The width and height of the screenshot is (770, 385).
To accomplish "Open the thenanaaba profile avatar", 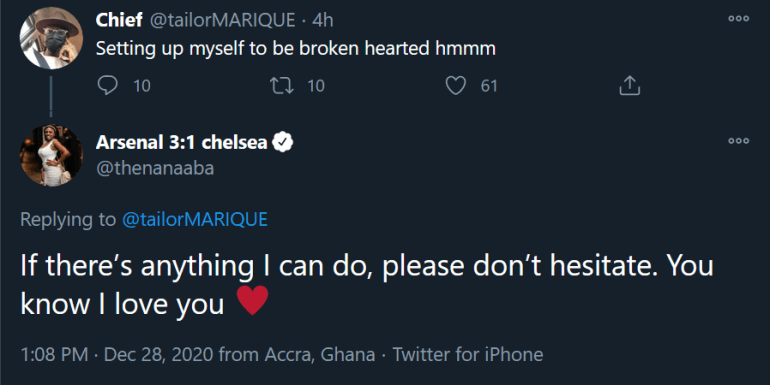I will tap(51, 155).
